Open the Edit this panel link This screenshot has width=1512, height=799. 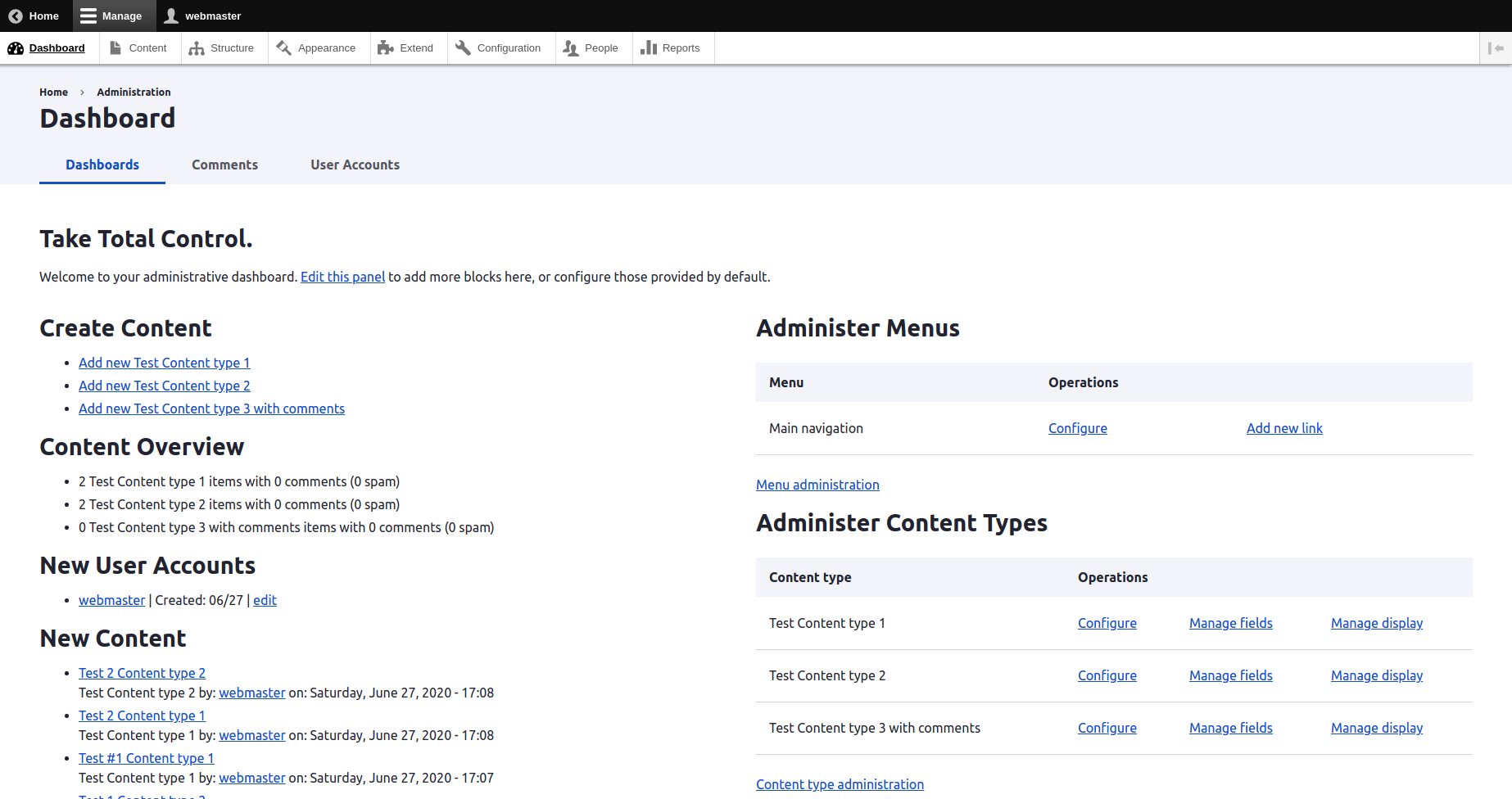pos(342,277)
